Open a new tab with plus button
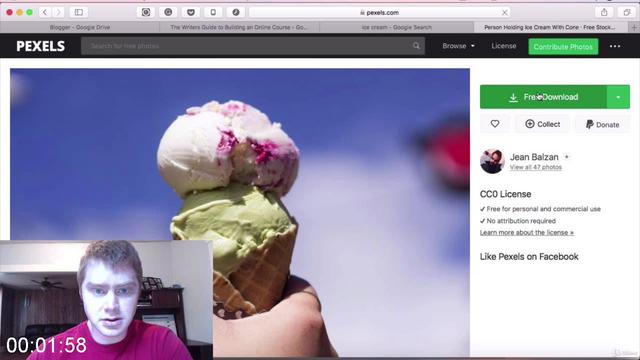This screenshot has height=360, width=640. [634, 27]
